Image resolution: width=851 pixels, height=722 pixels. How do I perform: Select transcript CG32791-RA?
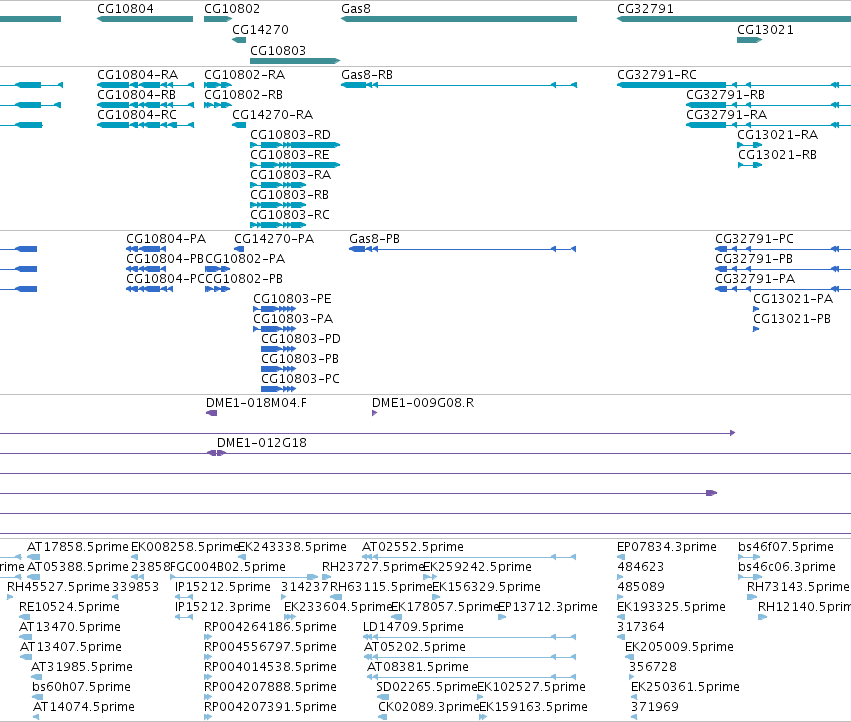(x=769, y=125)
